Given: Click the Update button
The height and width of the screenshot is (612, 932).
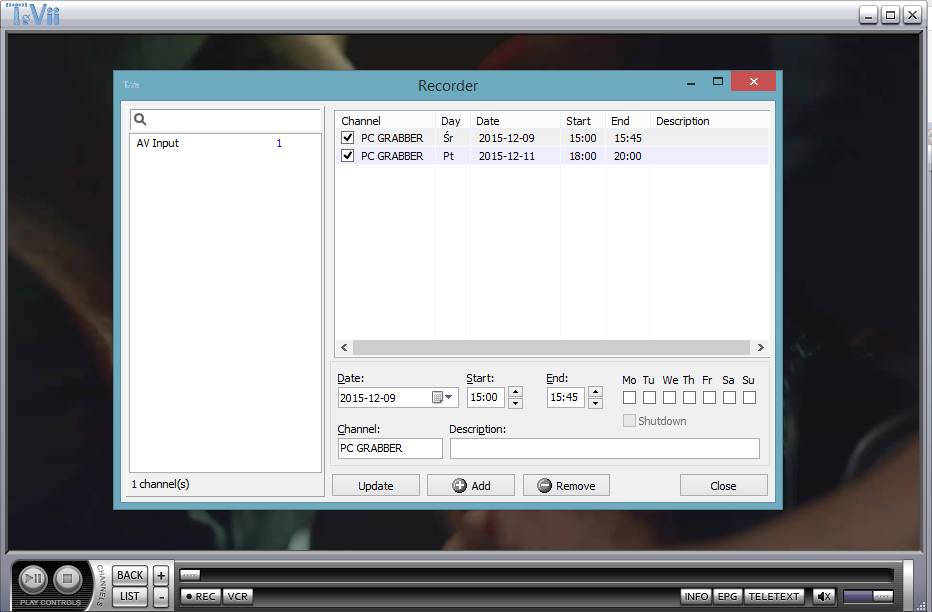Looking at the screenshot, I should tap(376, 485).
